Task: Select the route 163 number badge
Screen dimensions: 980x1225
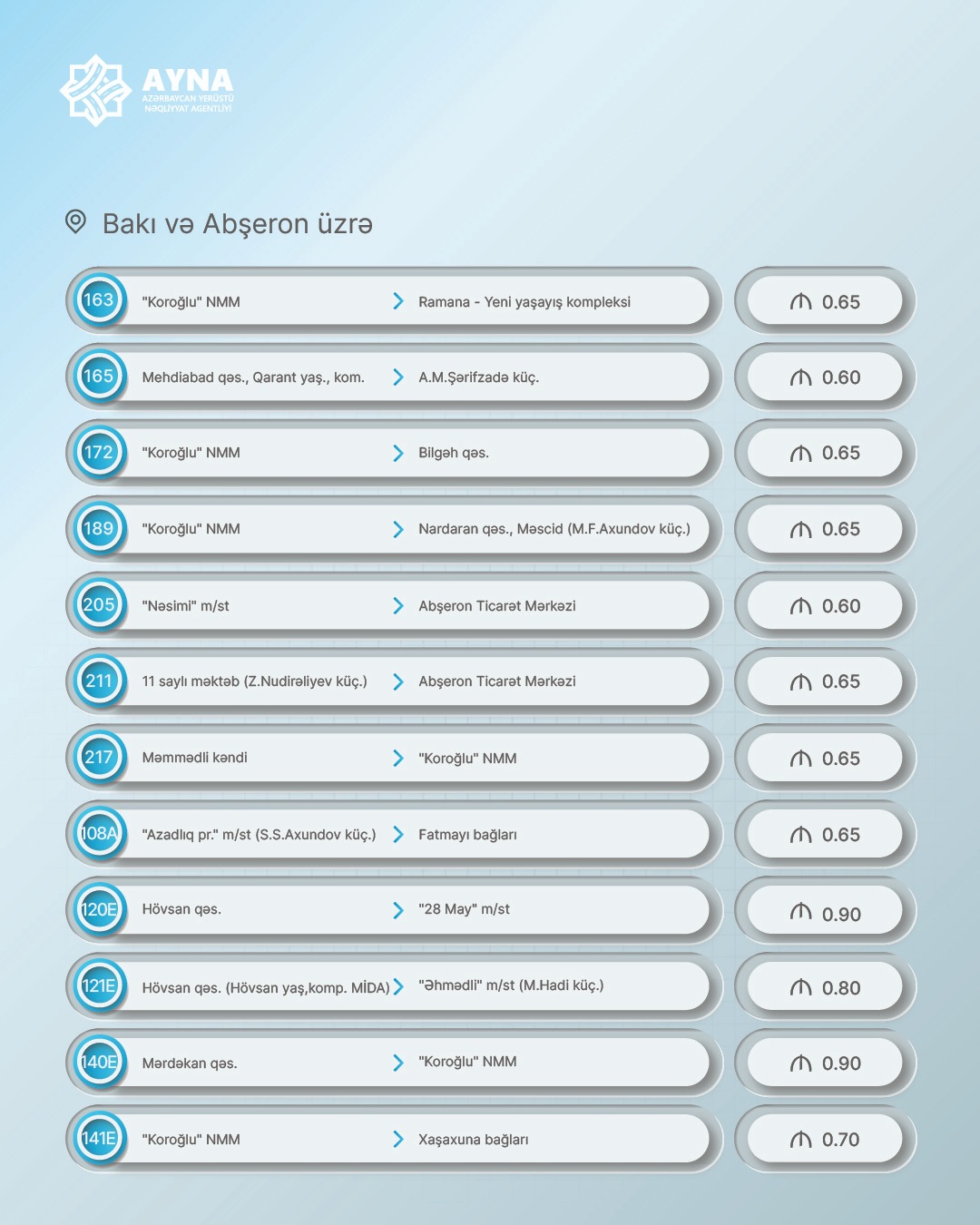Action: [99, 300]
